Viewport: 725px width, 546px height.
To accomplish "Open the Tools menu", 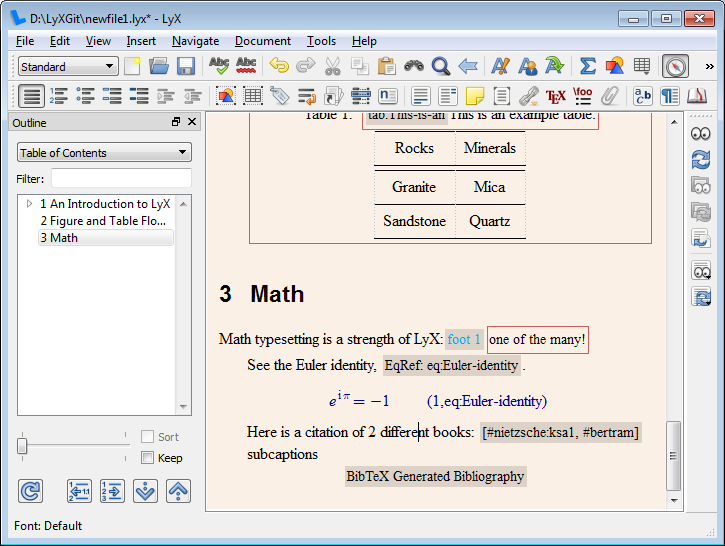I will coord(321,41).
